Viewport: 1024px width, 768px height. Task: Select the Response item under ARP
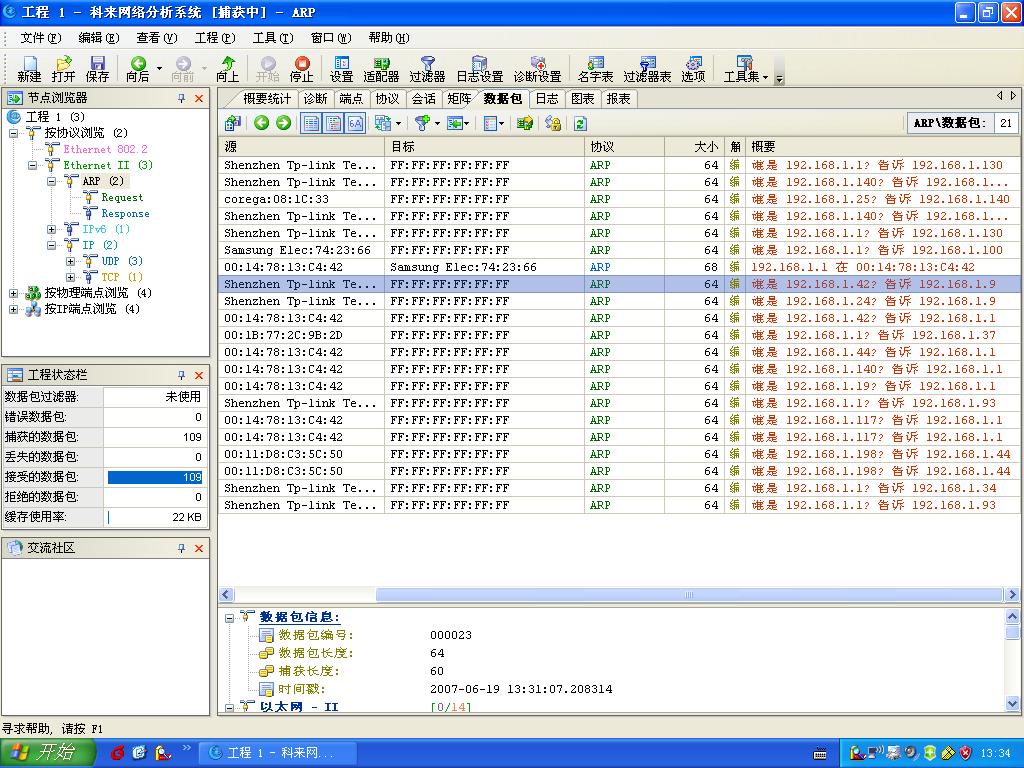125,213
